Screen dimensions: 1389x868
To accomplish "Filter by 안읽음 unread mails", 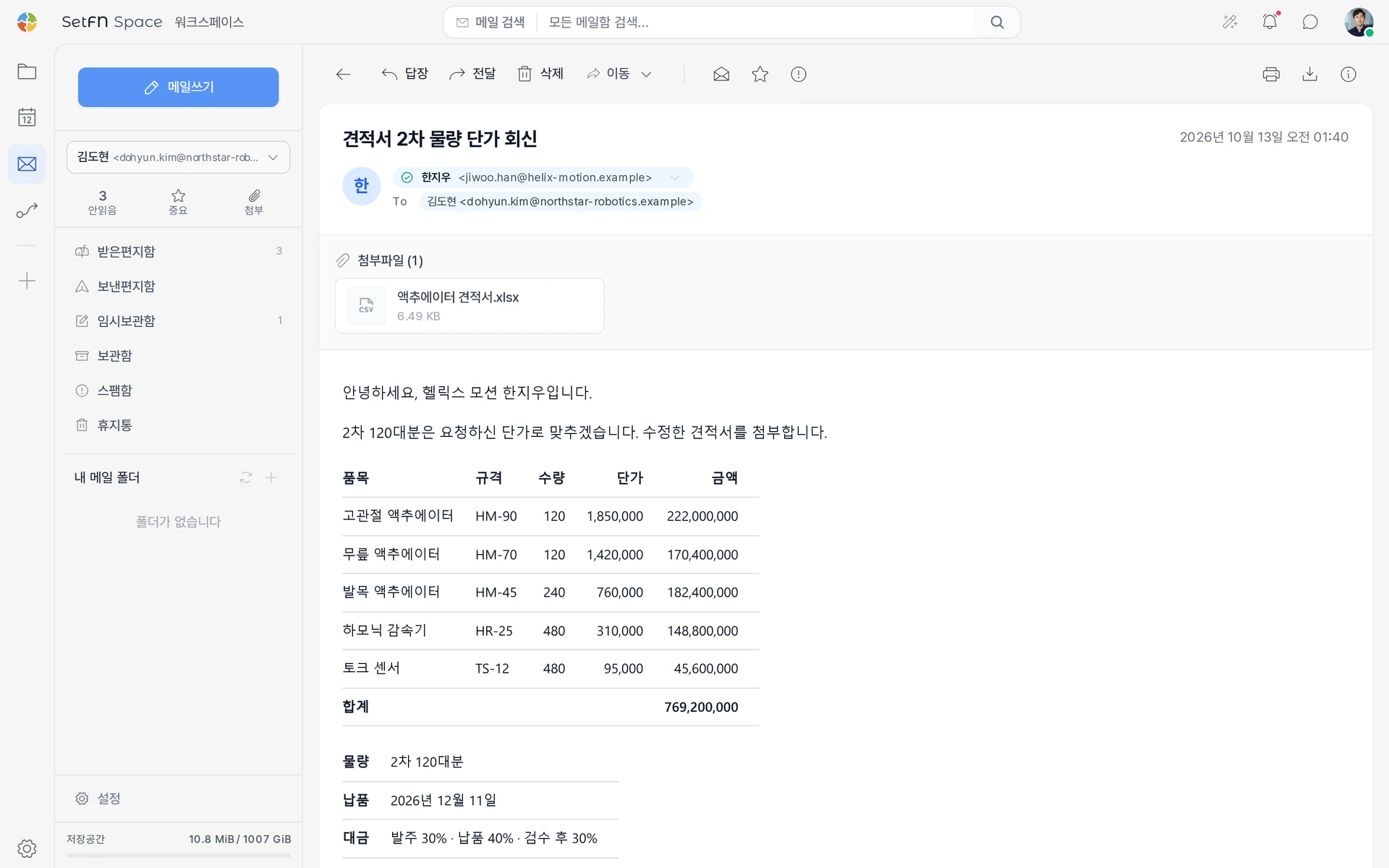I will click(x=102, y=202).
